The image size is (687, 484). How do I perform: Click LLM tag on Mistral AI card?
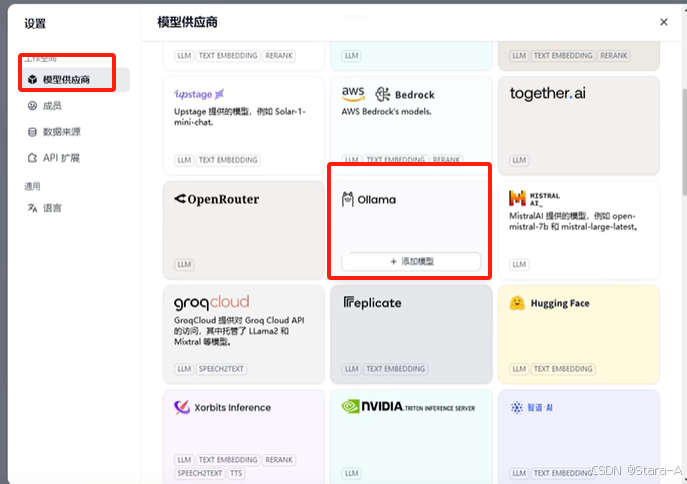(519, 264)
